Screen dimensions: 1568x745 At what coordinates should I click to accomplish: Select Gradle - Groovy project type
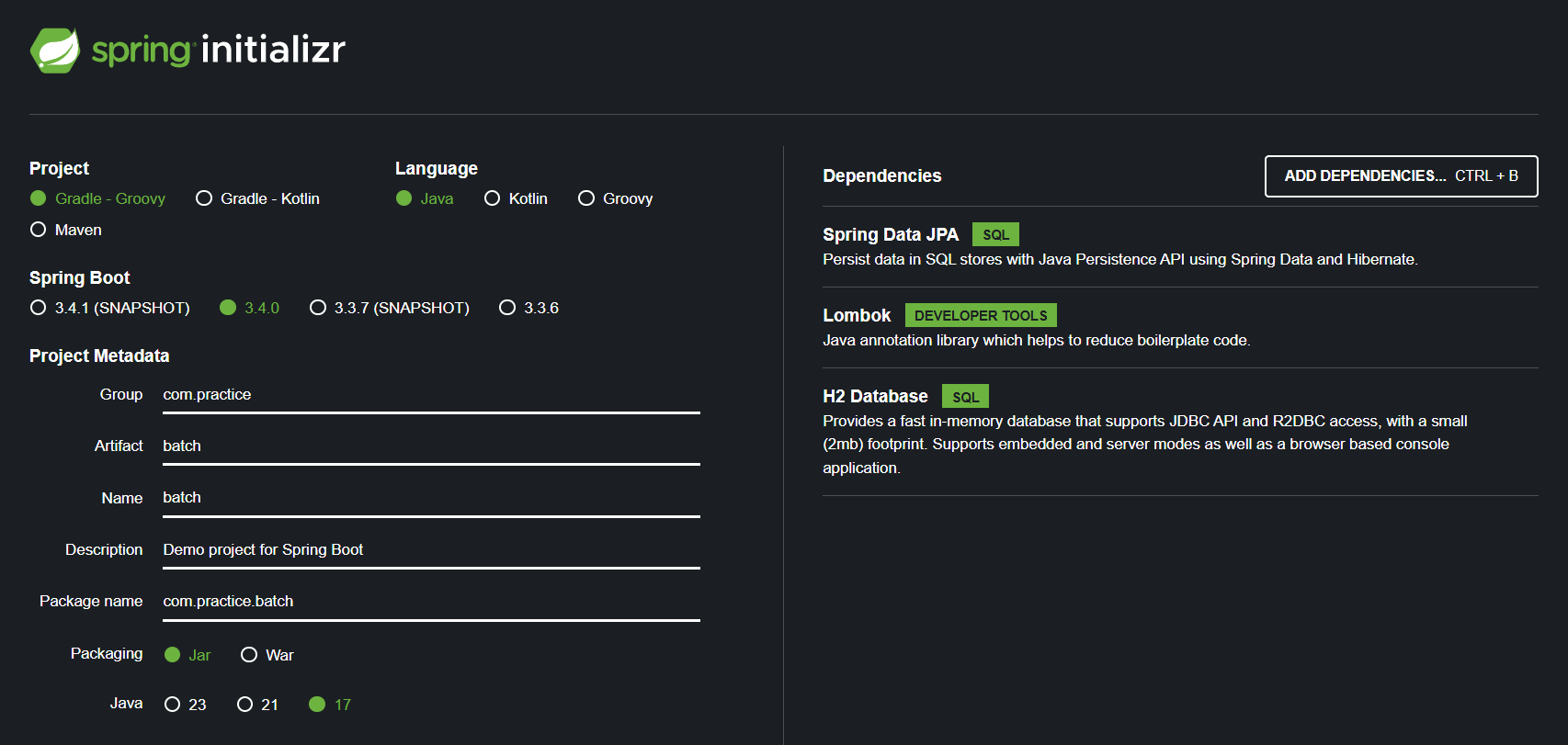tap(97, 198)
